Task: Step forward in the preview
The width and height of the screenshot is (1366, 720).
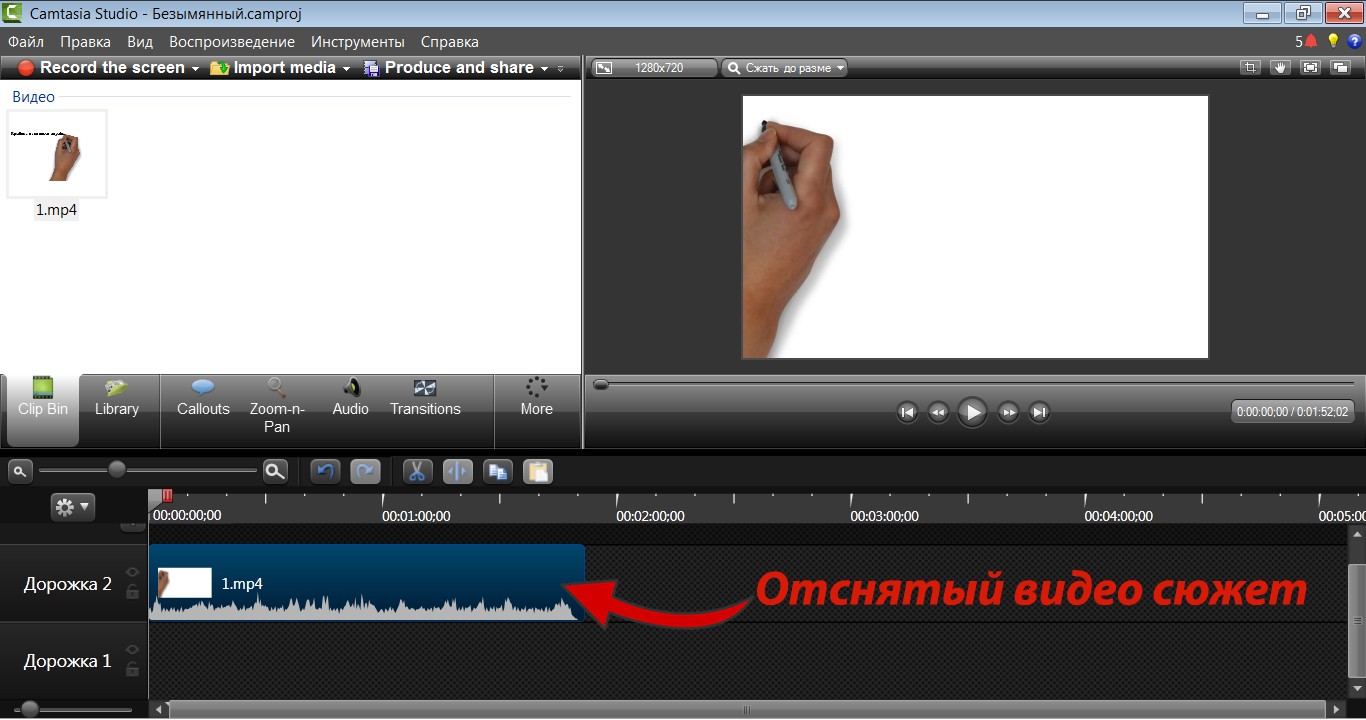Action: point(1008,412)
